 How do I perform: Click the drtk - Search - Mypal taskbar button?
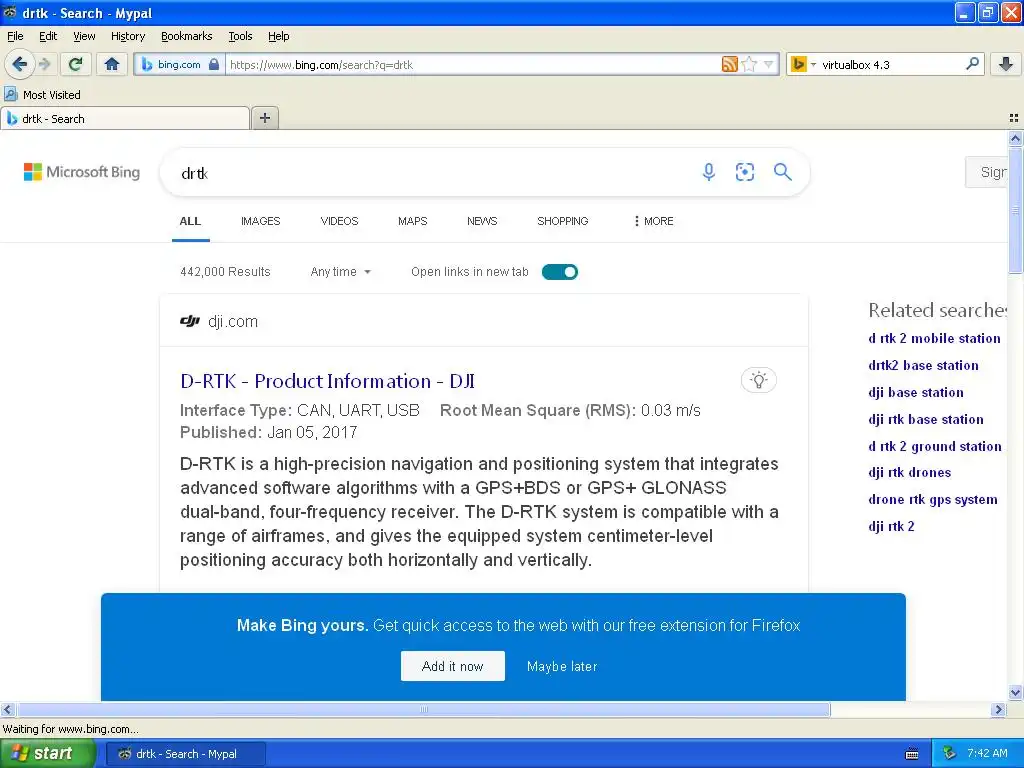(185, 754)
